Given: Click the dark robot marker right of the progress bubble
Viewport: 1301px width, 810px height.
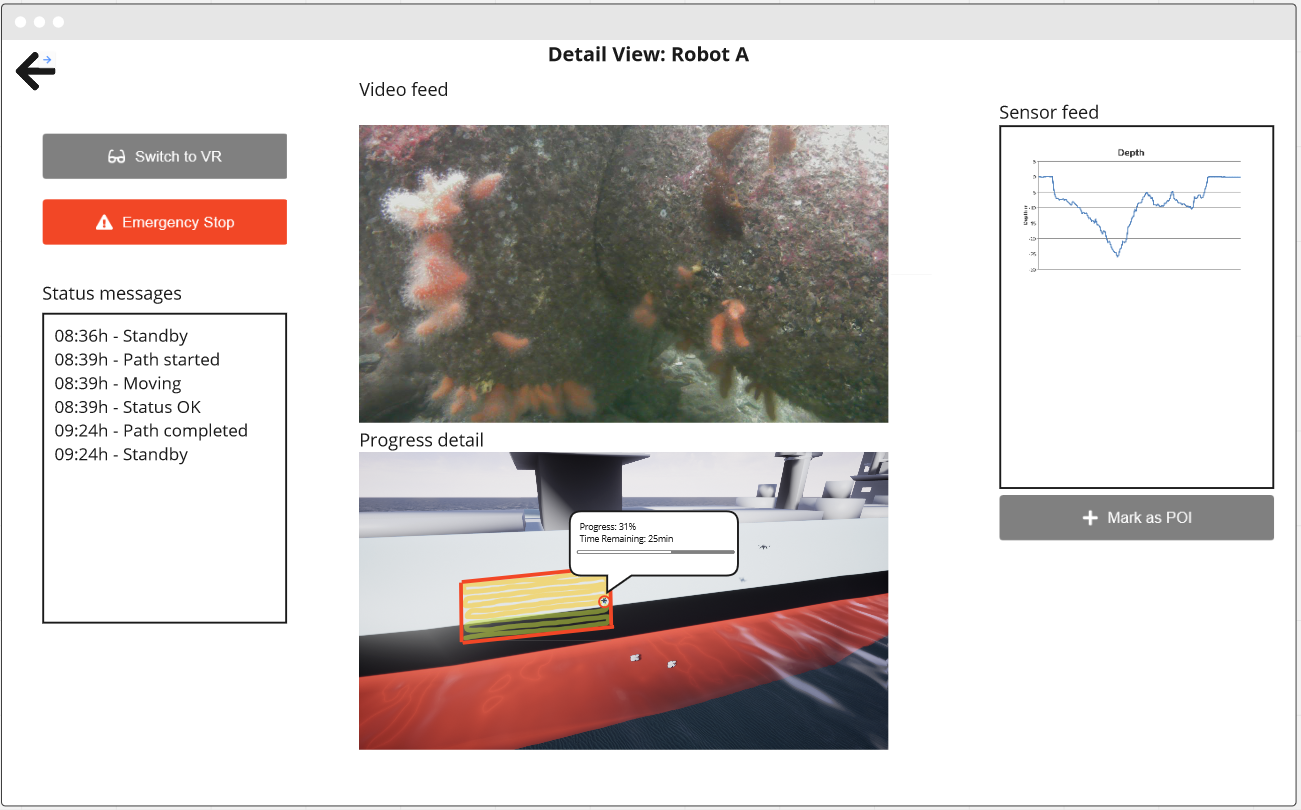Looking at the screenshot, I should (764, 547).
